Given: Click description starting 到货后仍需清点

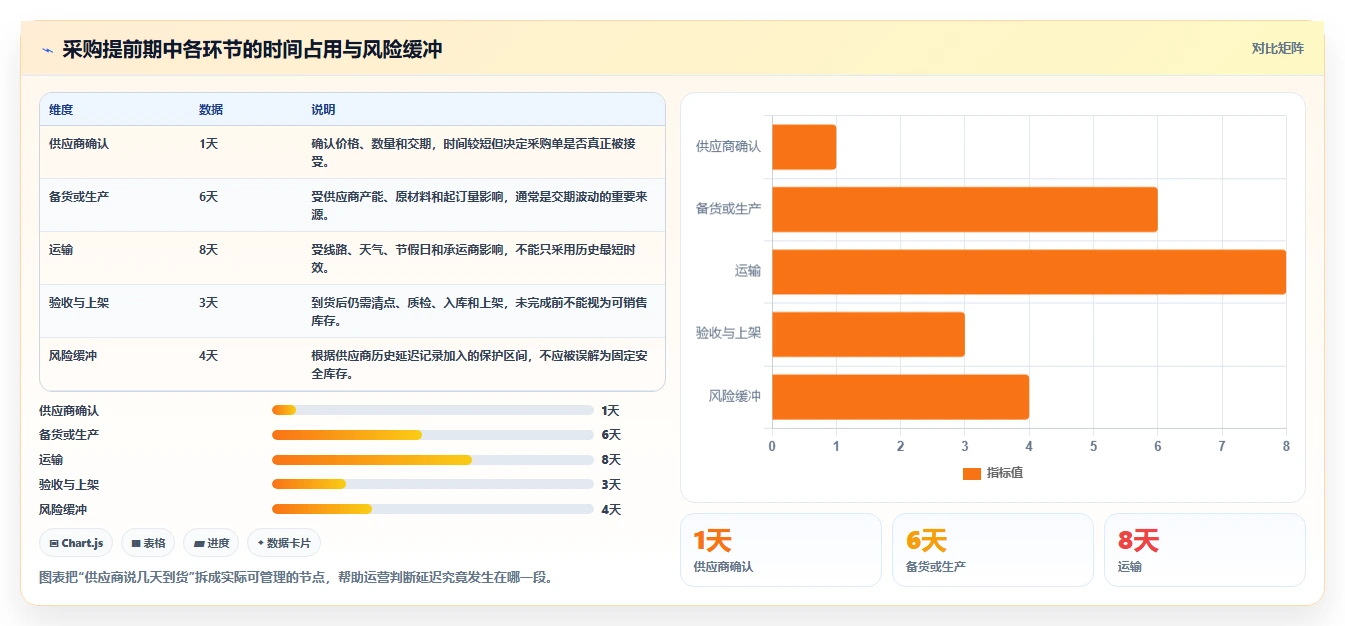Looking at the screenshot, I should click(x=479, y=311).
